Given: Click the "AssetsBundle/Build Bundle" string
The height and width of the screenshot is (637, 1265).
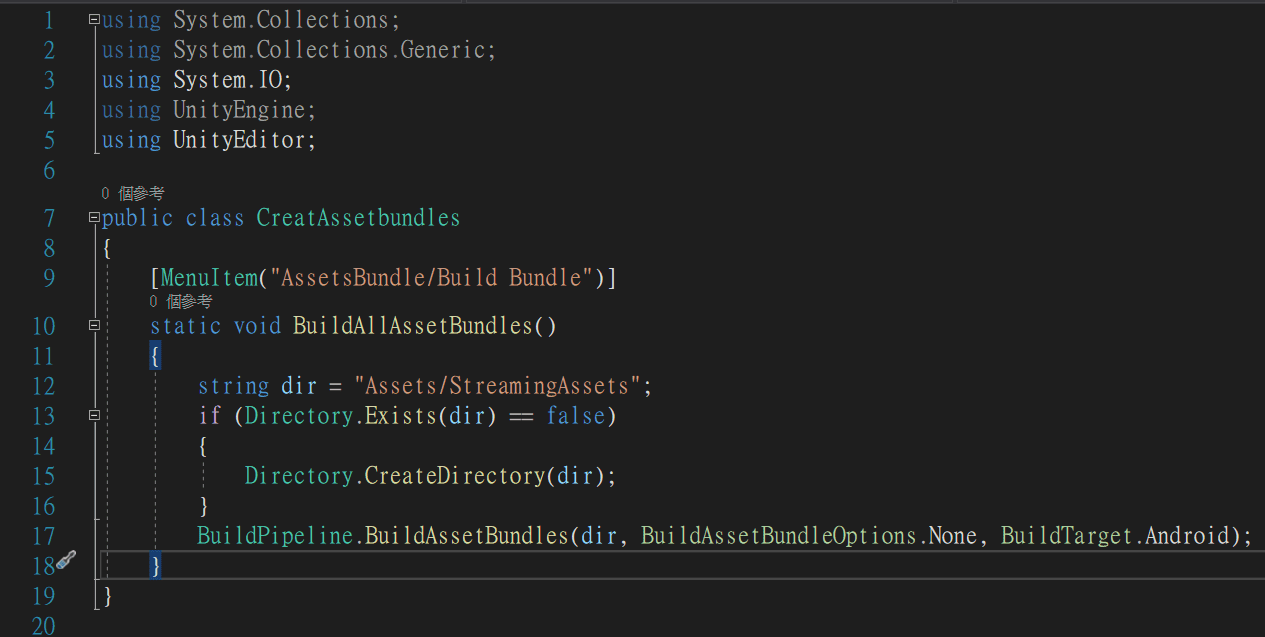Looking at the screenshot, I should click(431, 278).
